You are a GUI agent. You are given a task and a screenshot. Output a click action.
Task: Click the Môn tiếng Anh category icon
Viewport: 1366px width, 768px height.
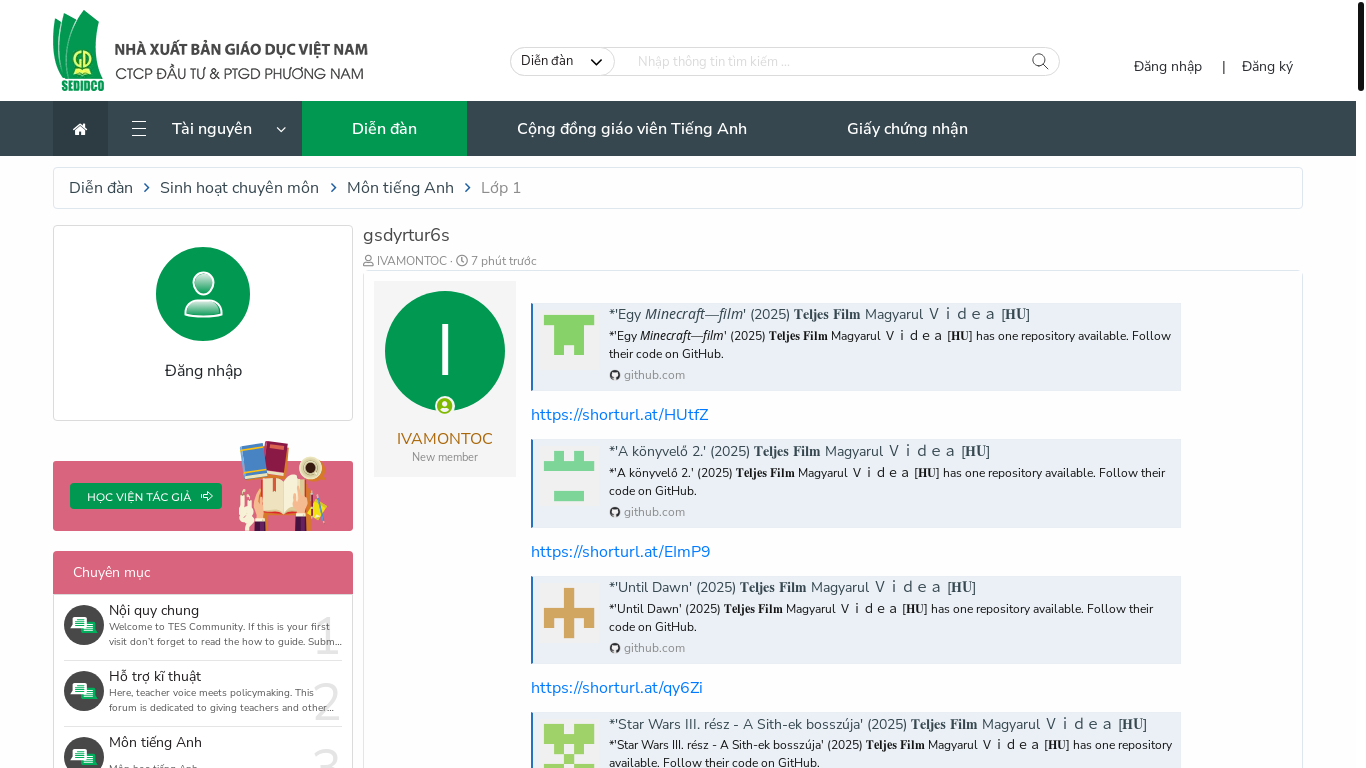point(84,753)
